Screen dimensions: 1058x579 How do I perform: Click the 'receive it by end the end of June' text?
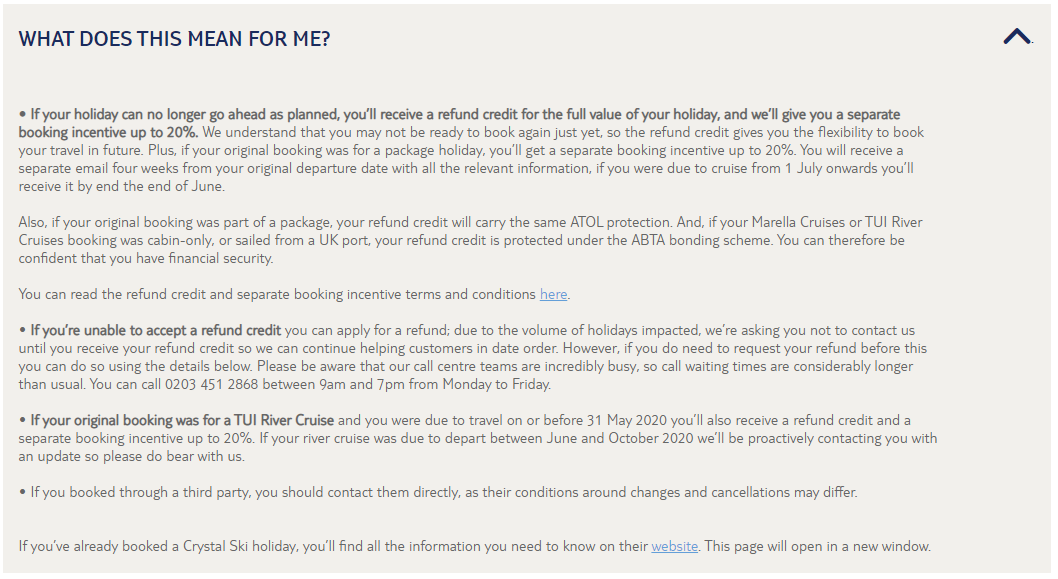tap(121, 186)
